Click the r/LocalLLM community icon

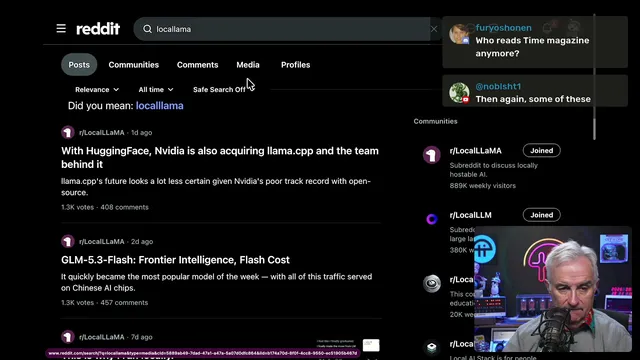click(431, 219)
